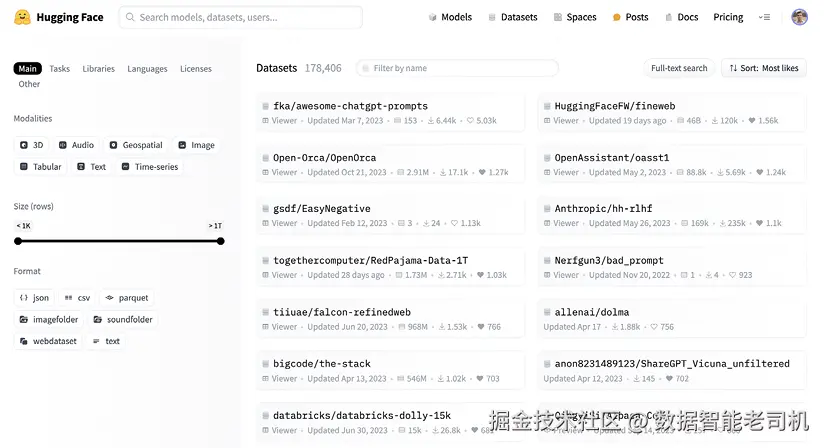The image size is (824, 448).
Task: Open the allenai/dolma dataset card
Action: [x=672, y=319]
